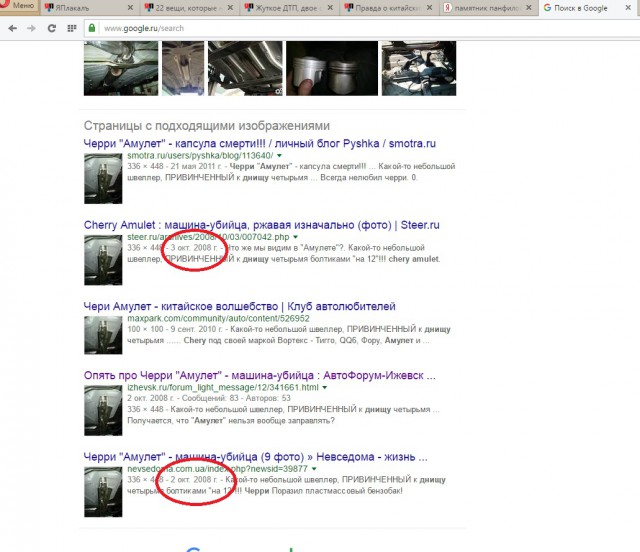Click the Yandex favicon on 'памятник панфилов' tab
This screenshot has height=552, width=640.
point(448,8)
